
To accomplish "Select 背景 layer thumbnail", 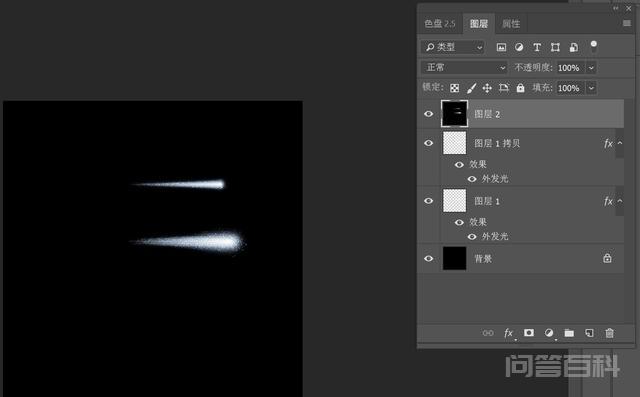I will click(x=454, y=258).
